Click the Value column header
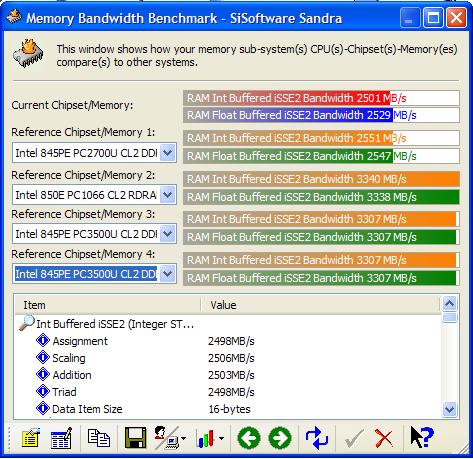Screen dimensions: 473x459 pos(321,305)
